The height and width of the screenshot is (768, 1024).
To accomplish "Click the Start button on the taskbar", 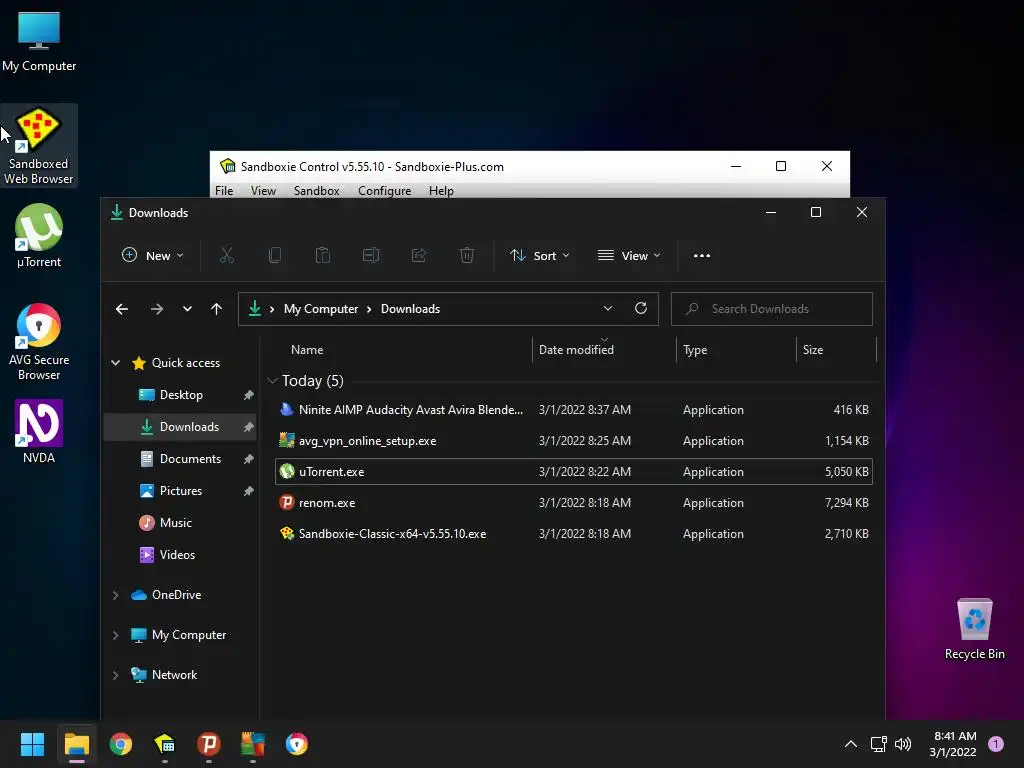I will [x=32, y=744].
